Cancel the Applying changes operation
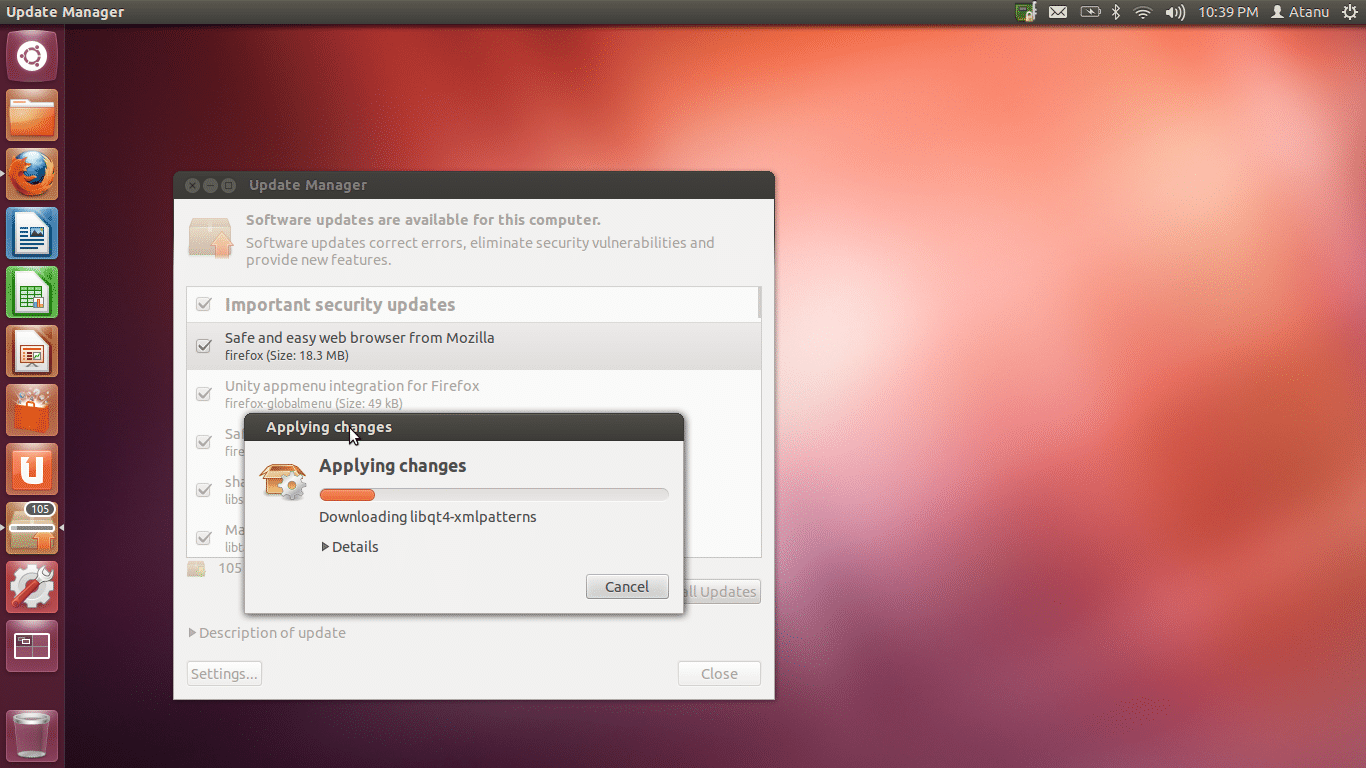The width and height of the screenshot is (1366, 768). (x=627, y=587)
